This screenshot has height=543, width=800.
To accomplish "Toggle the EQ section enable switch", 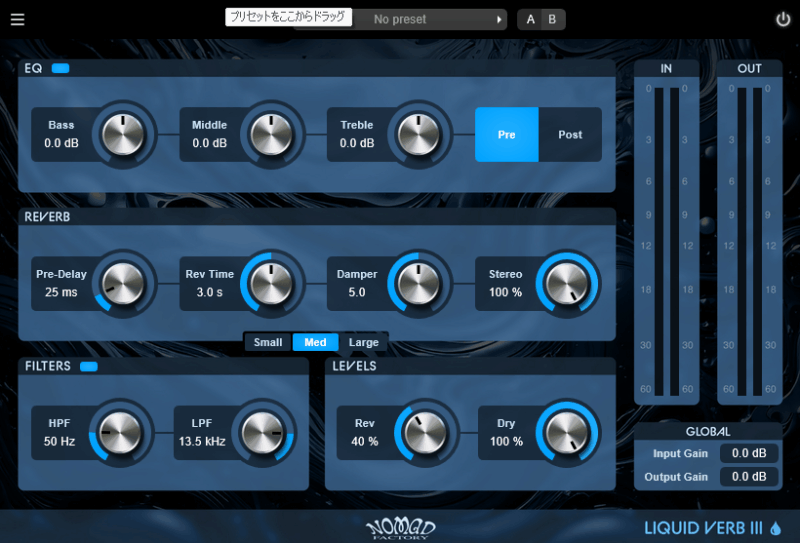I will 60,68.
